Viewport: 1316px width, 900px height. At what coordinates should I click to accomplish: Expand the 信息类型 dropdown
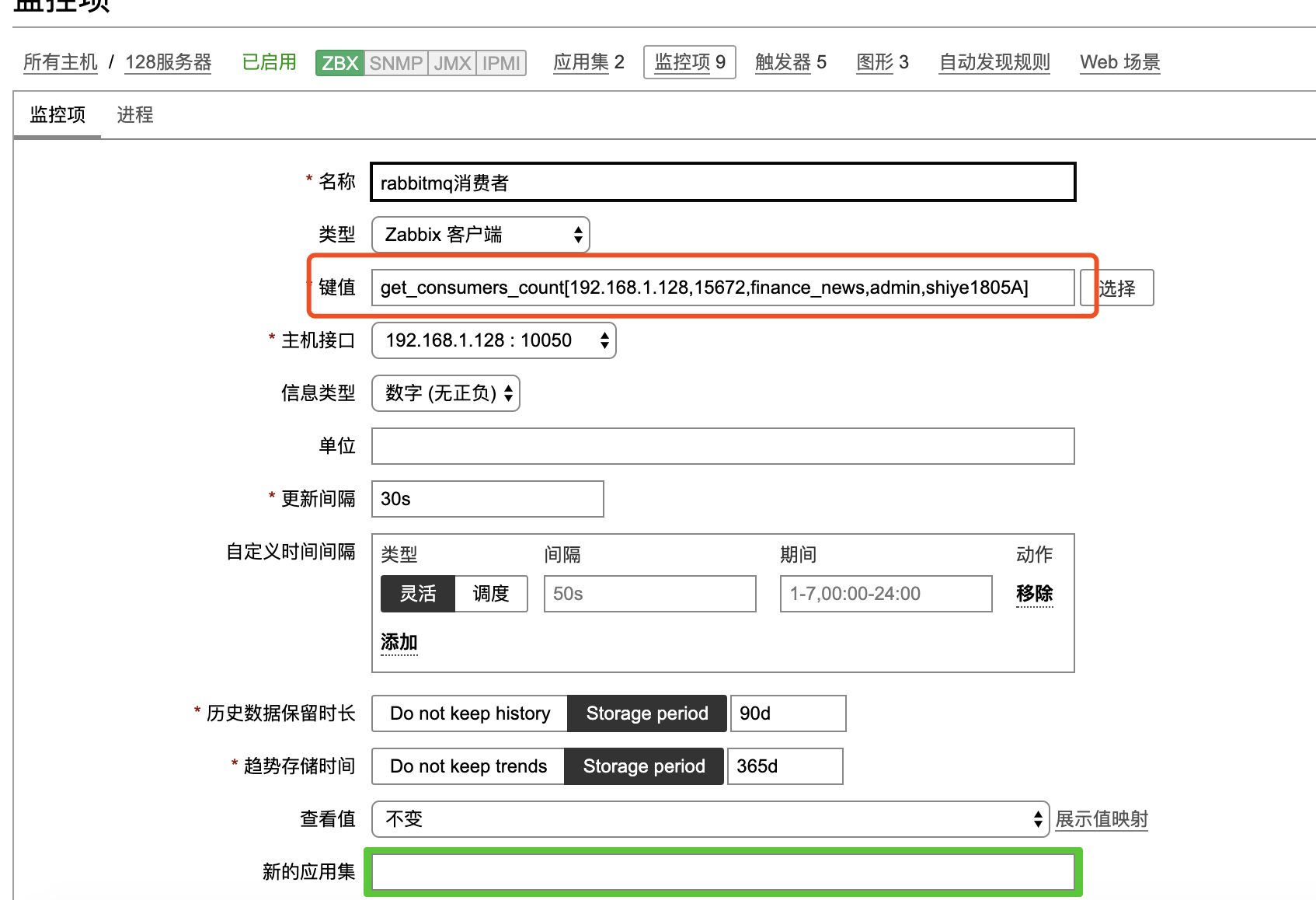click(444, 393)
